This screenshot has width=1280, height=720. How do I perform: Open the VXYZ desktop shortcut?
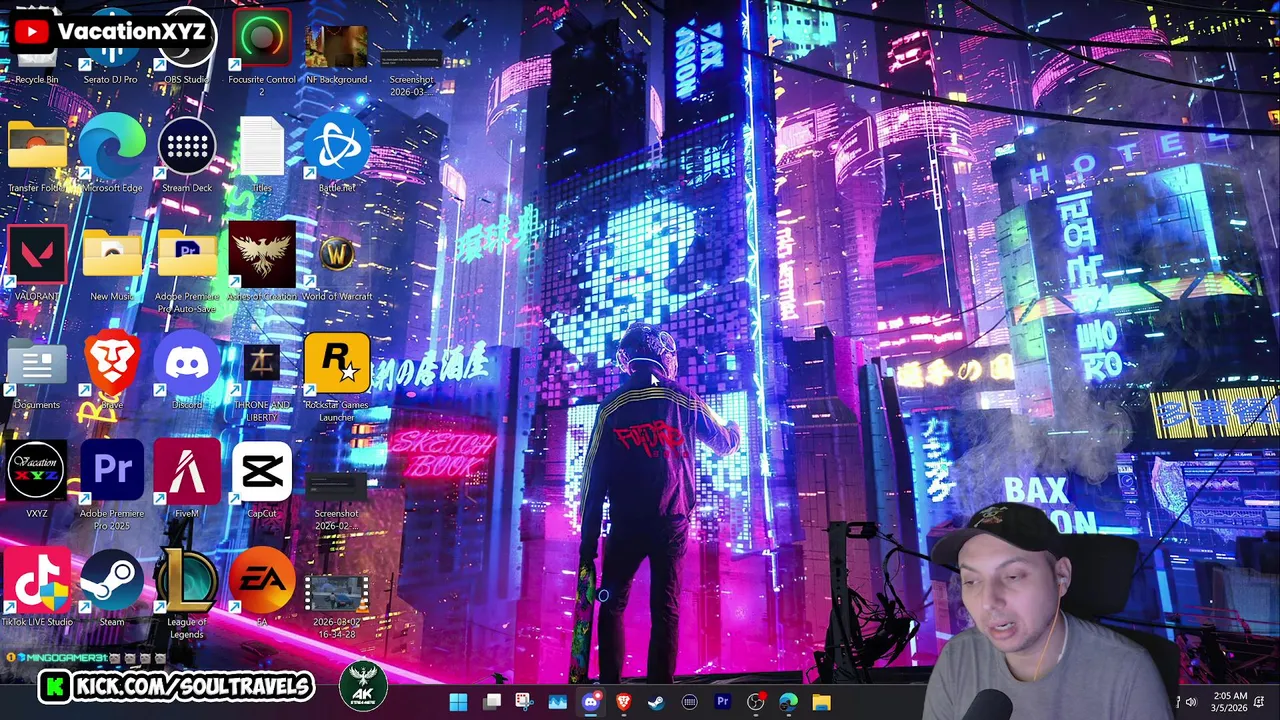coord(37,480)
